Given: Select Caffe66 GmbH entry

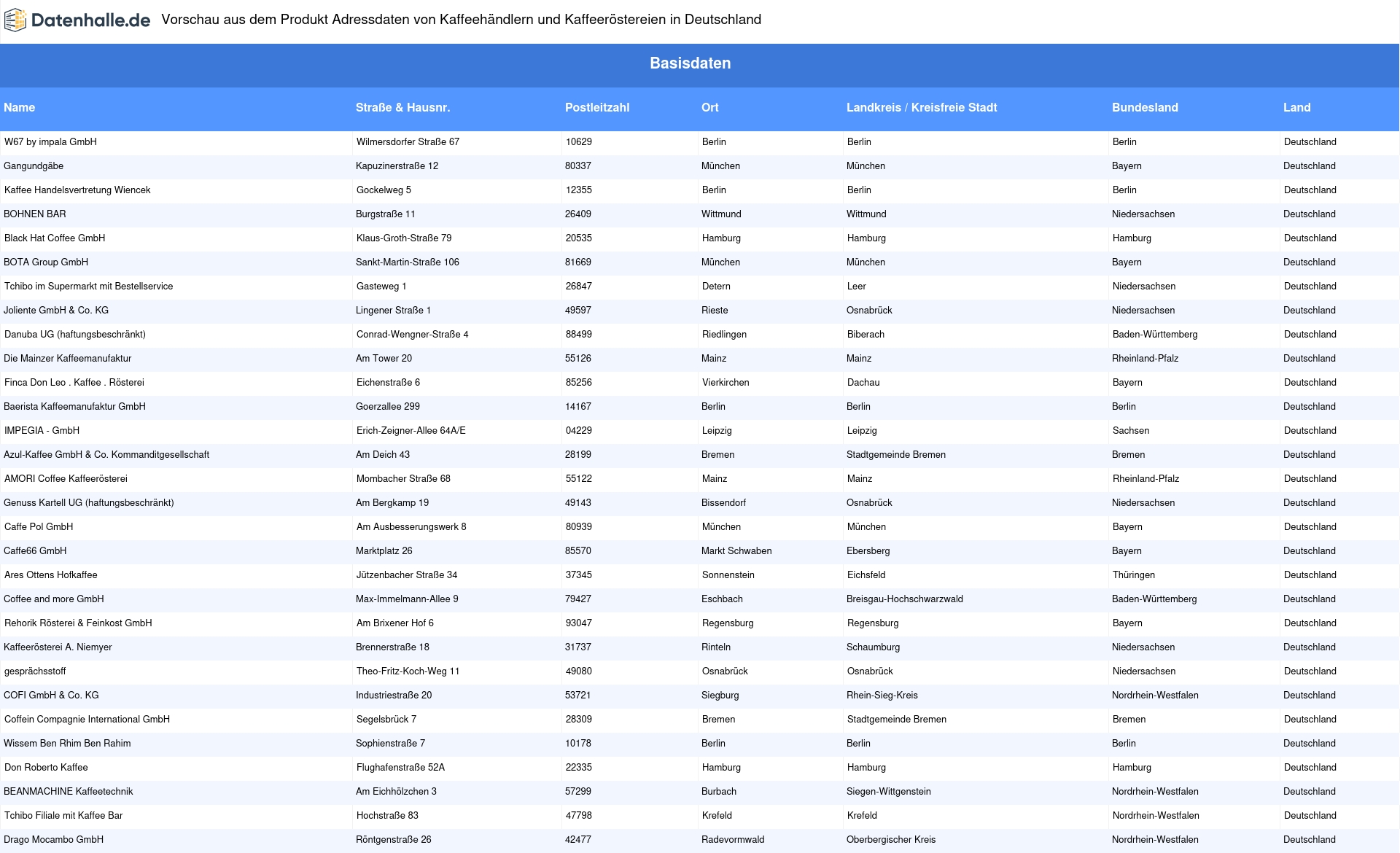Looking at the screenshot, I should pos(35,551).
